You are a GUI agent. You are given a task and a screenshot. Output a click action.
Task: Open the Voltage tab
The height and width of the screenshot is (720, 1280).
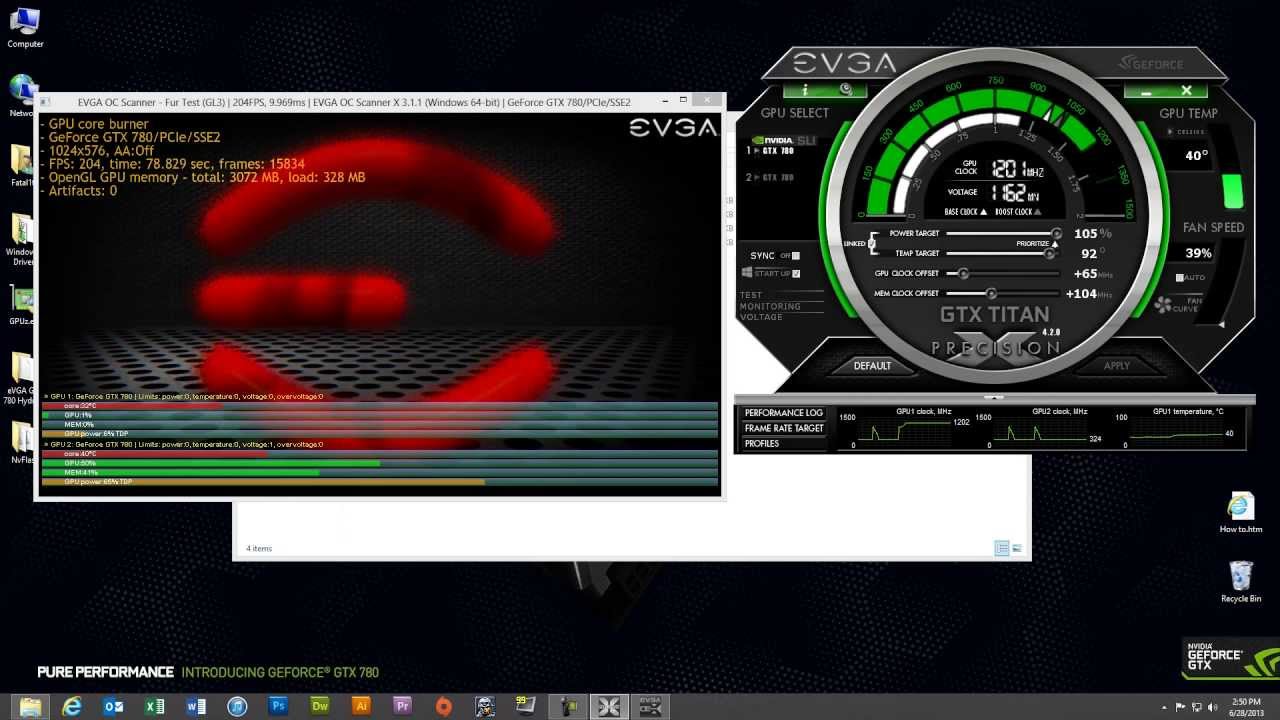point(762,317)
